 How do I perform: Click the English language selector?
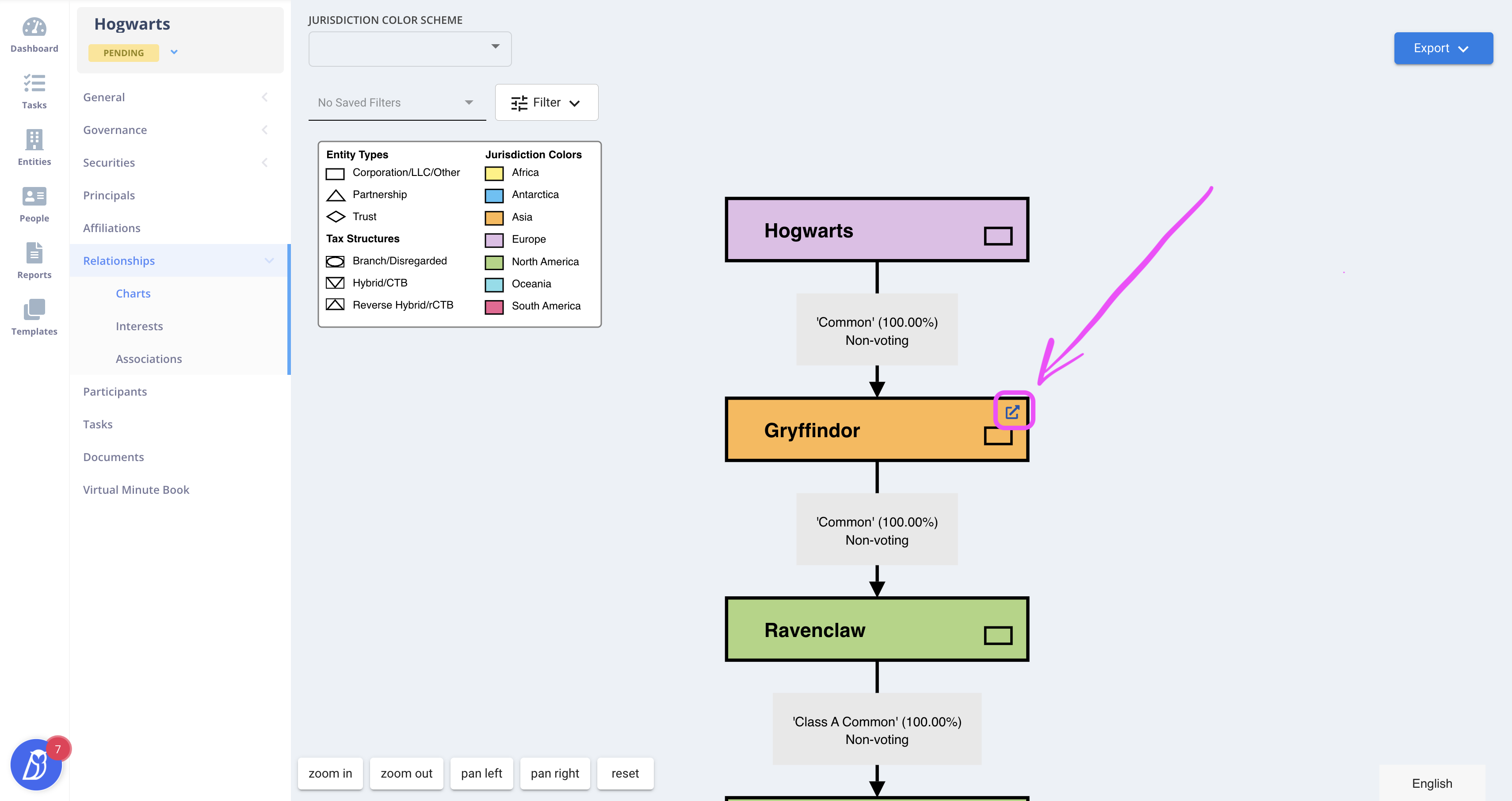[1432, 783]
